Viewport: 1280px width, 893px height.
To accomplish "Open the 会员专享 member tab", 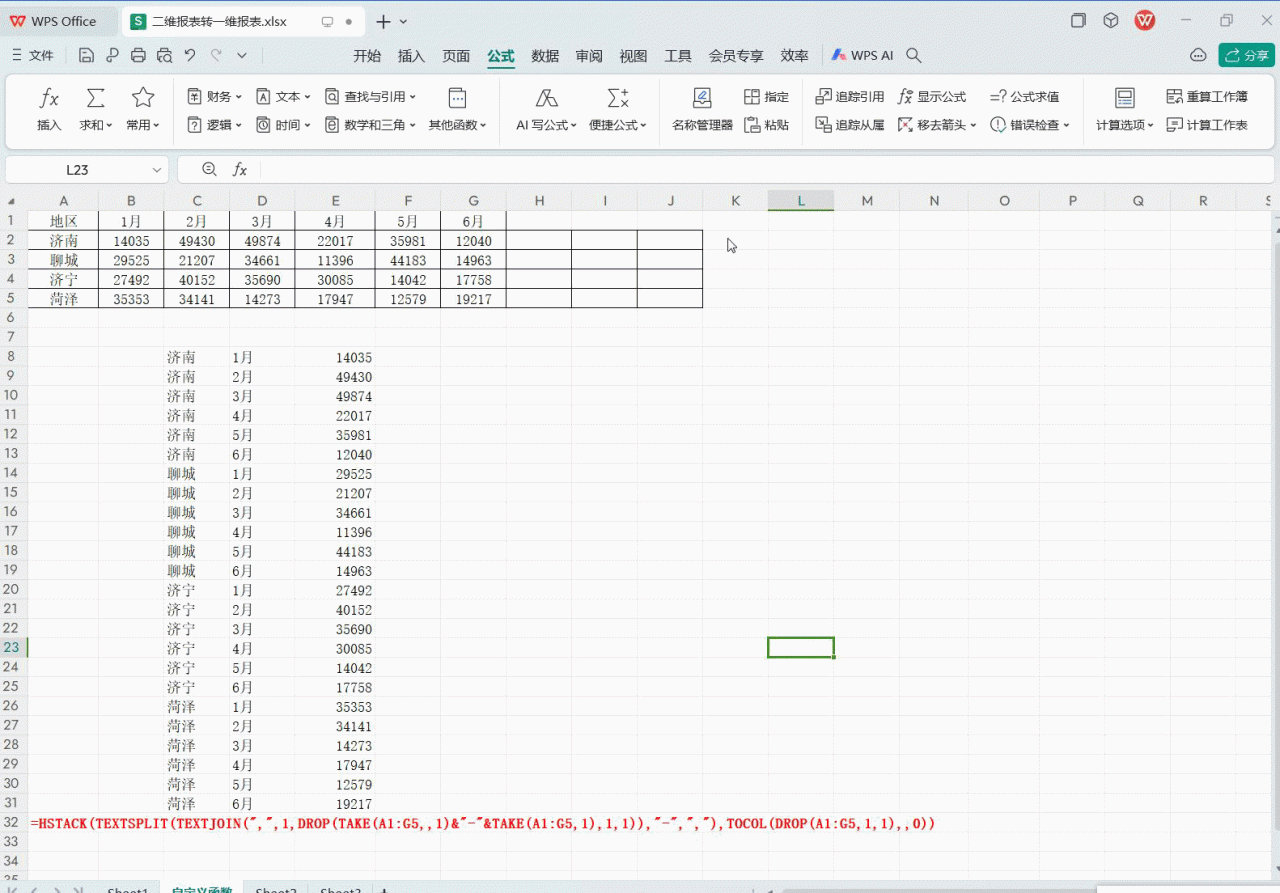I will click(x=736, y=56).
